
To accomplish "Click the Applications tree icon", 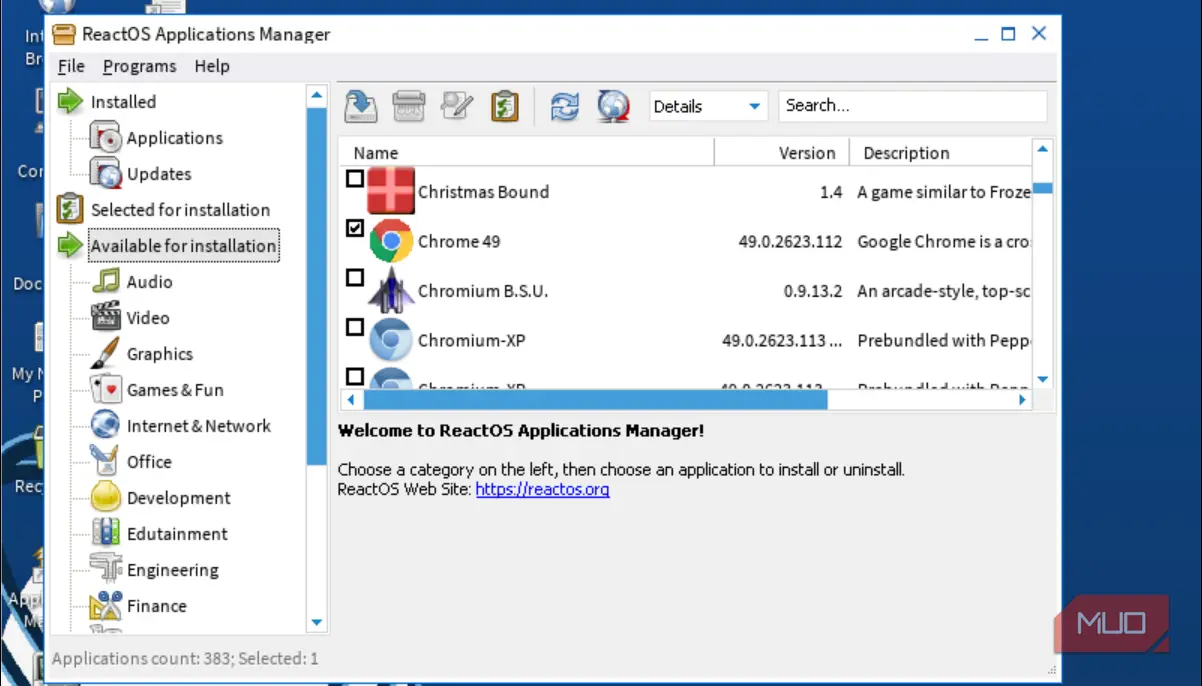I will [105, 137].
